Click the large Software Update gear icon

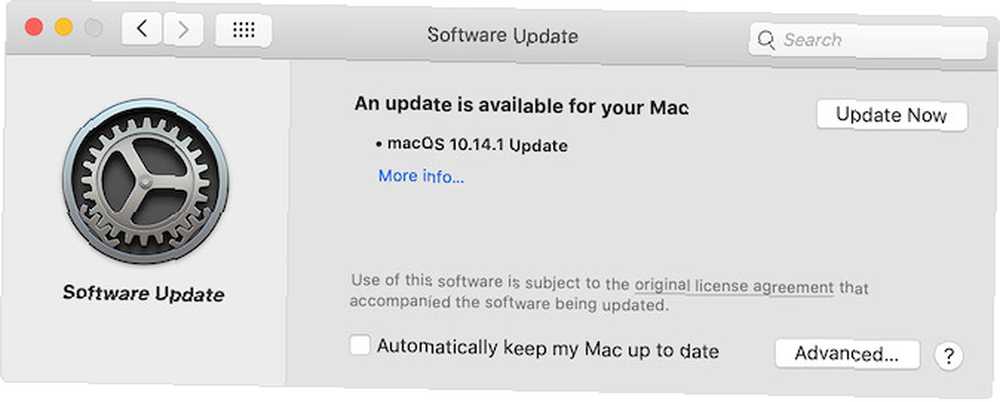pos(145,182)
